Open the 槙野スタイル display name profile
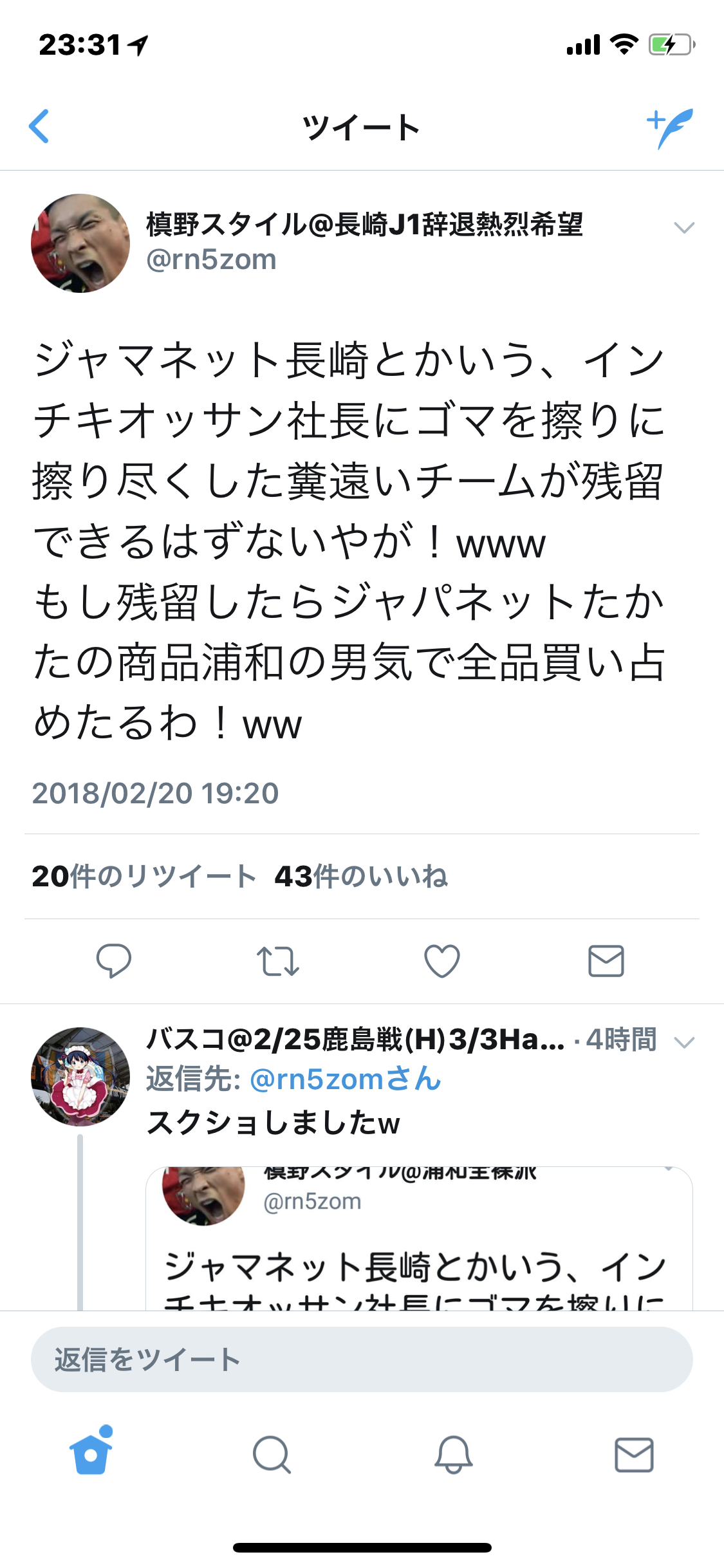The image size is (724, 1568). tap(364, 225)
